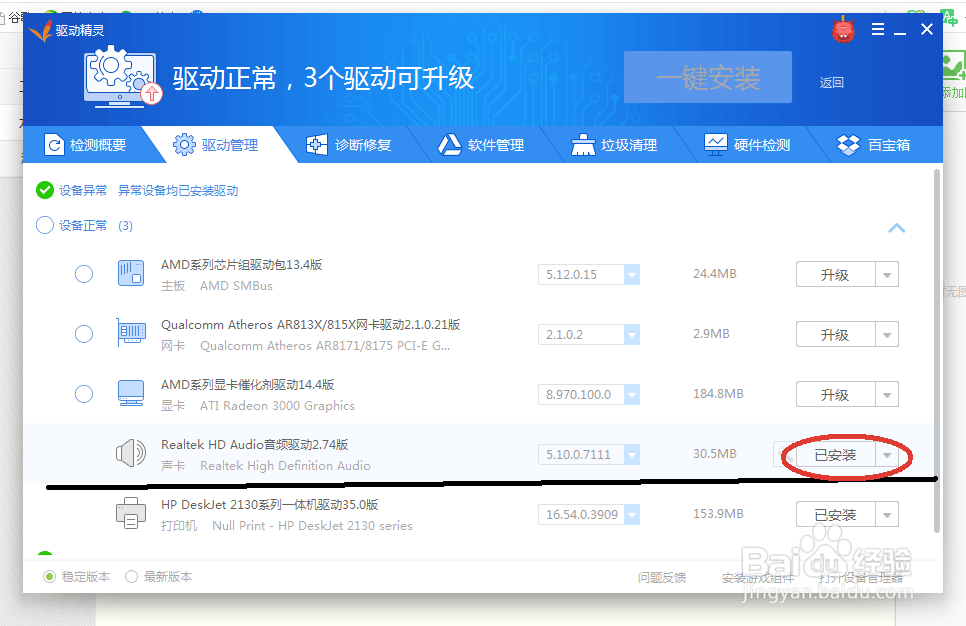
Task: Open the 诊断修复 tab
Action: coord(349,145)
